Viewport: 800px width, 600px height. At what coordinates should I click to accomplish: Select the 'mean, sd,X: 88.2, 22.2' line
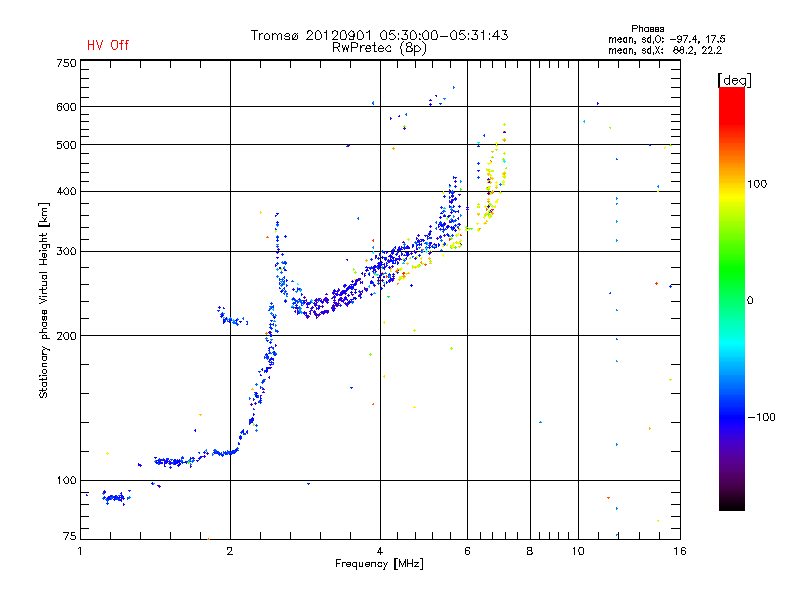click(665, 50)
